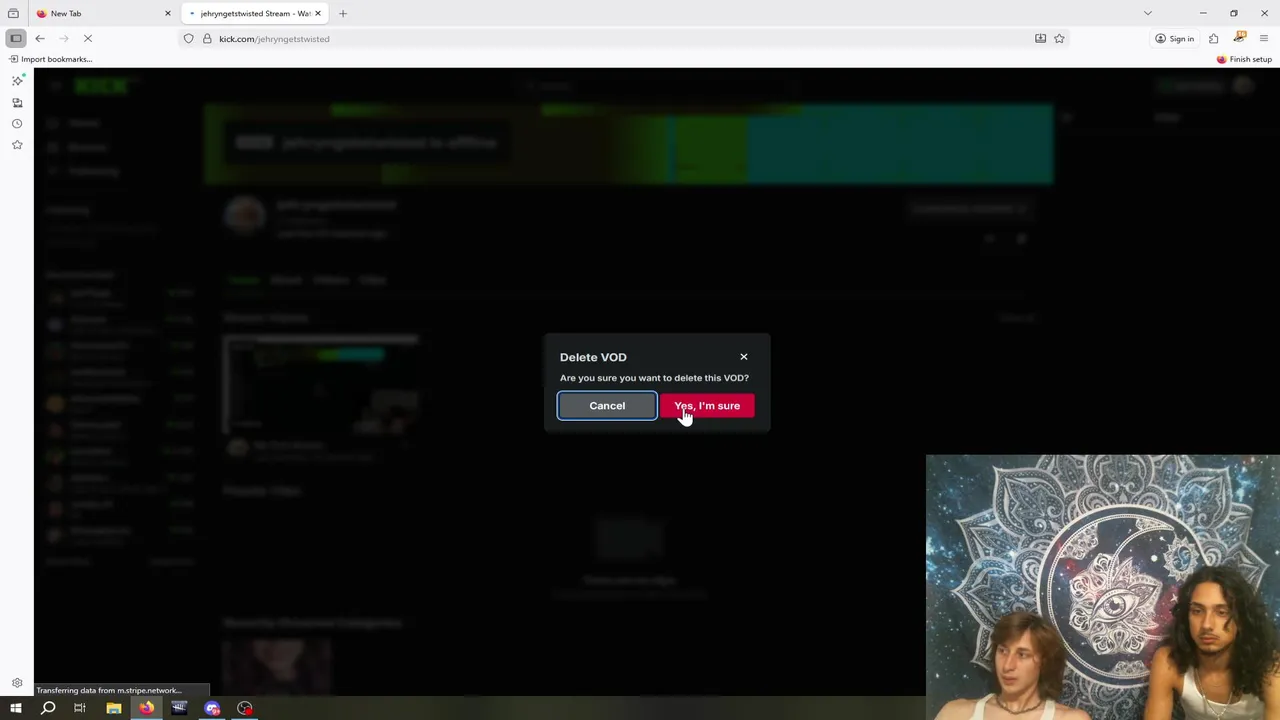This screenshot has height=720, width=1280.
Task: Open the Bookmarks sidebar star icon
Action: tap(17, 145)
